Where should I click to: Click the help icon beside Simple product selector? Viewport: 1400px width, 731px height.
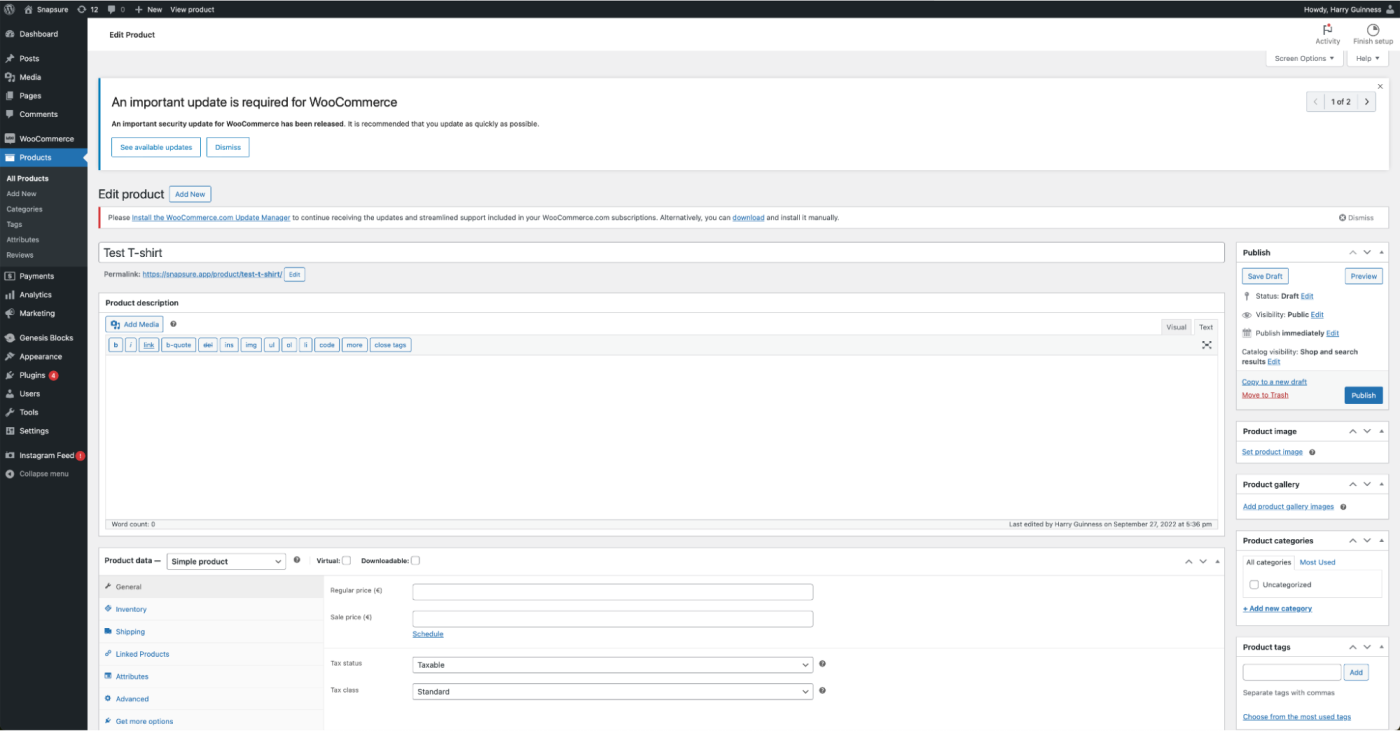pos(297,561)
